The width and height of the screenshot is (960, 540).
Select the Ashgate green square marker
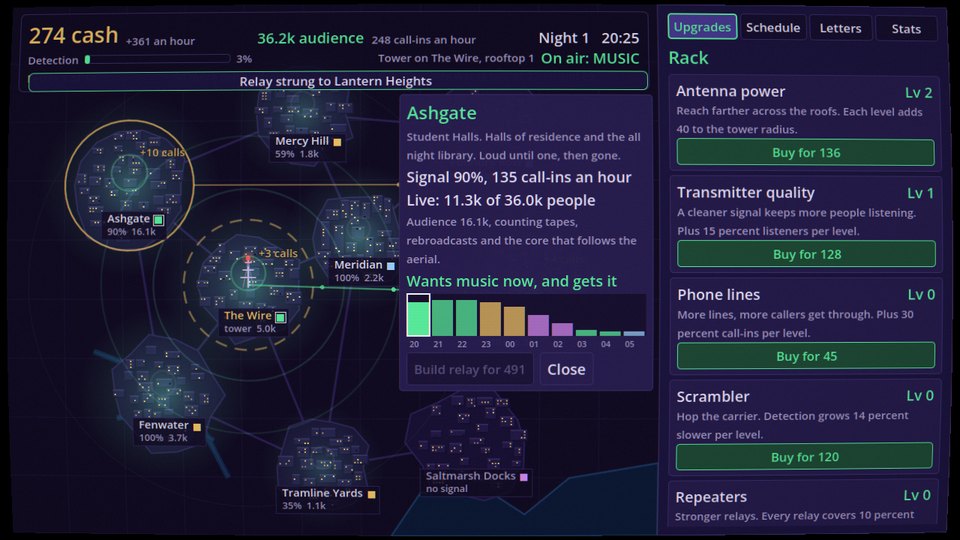[159, 219]
